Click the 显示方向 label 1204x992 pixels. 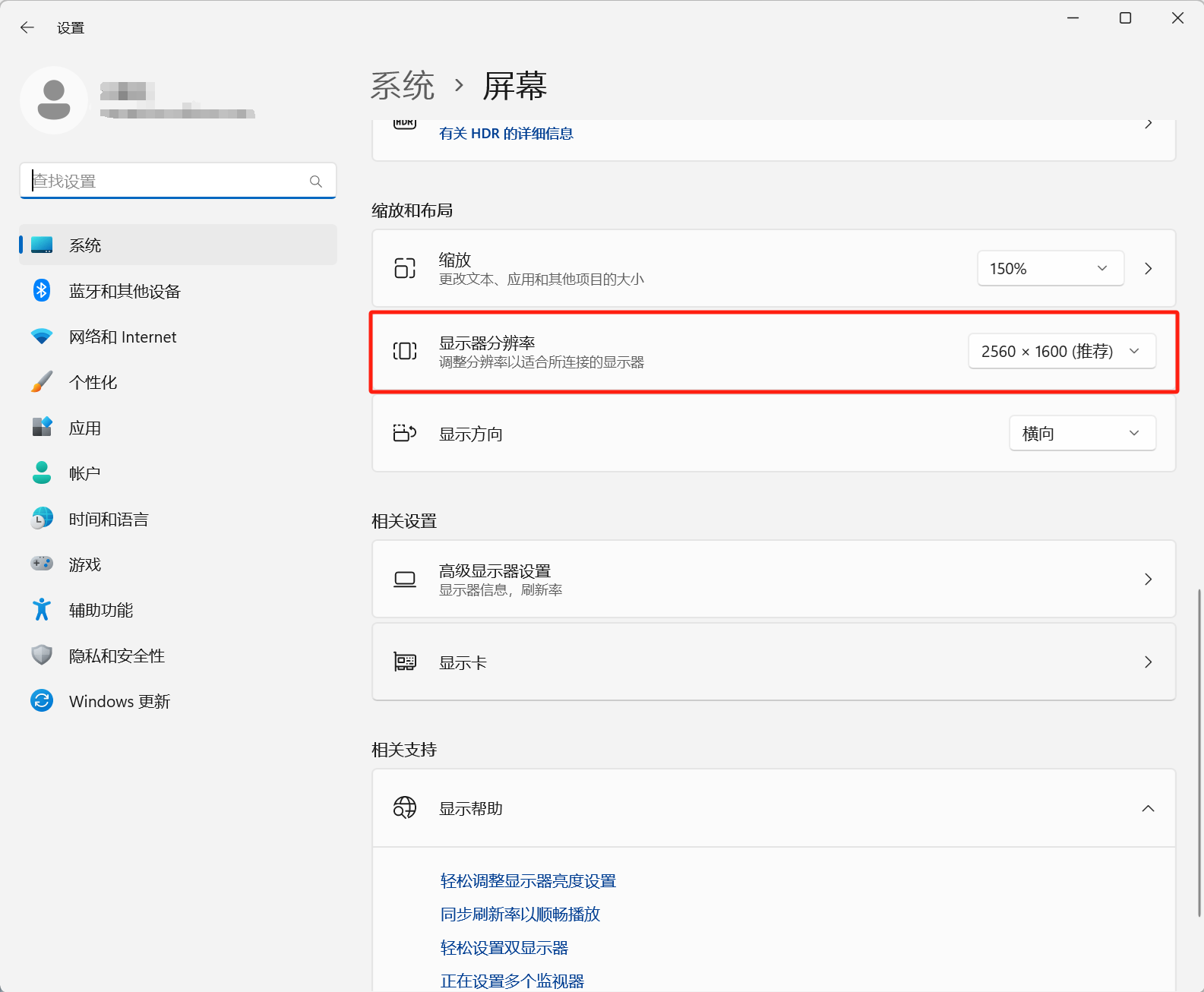click(471, 434)
